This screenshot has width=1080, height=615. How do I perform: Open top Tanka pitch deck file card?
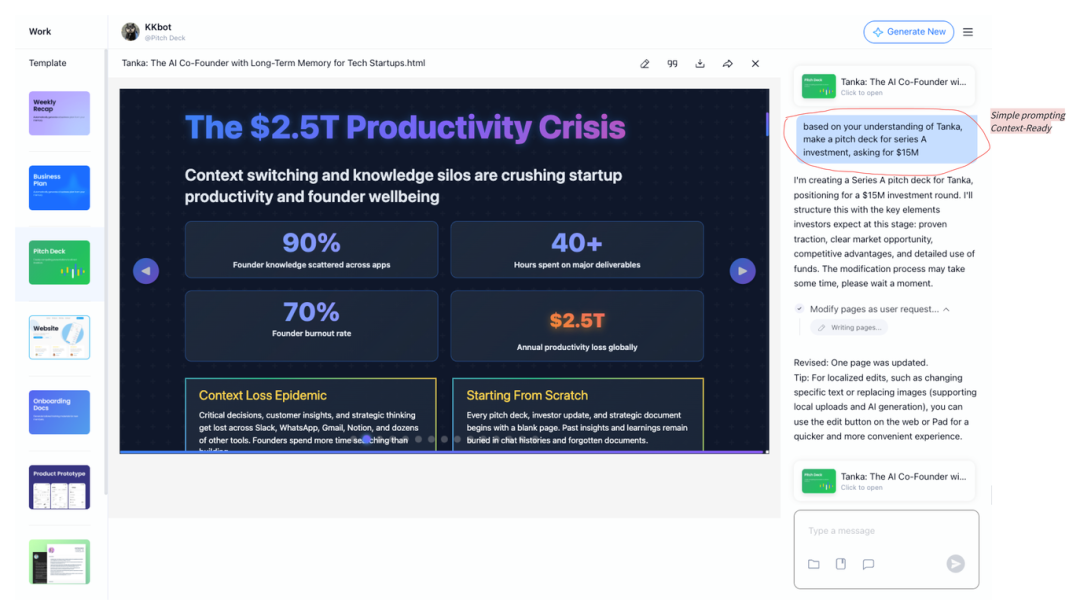(x=884, y=86)
